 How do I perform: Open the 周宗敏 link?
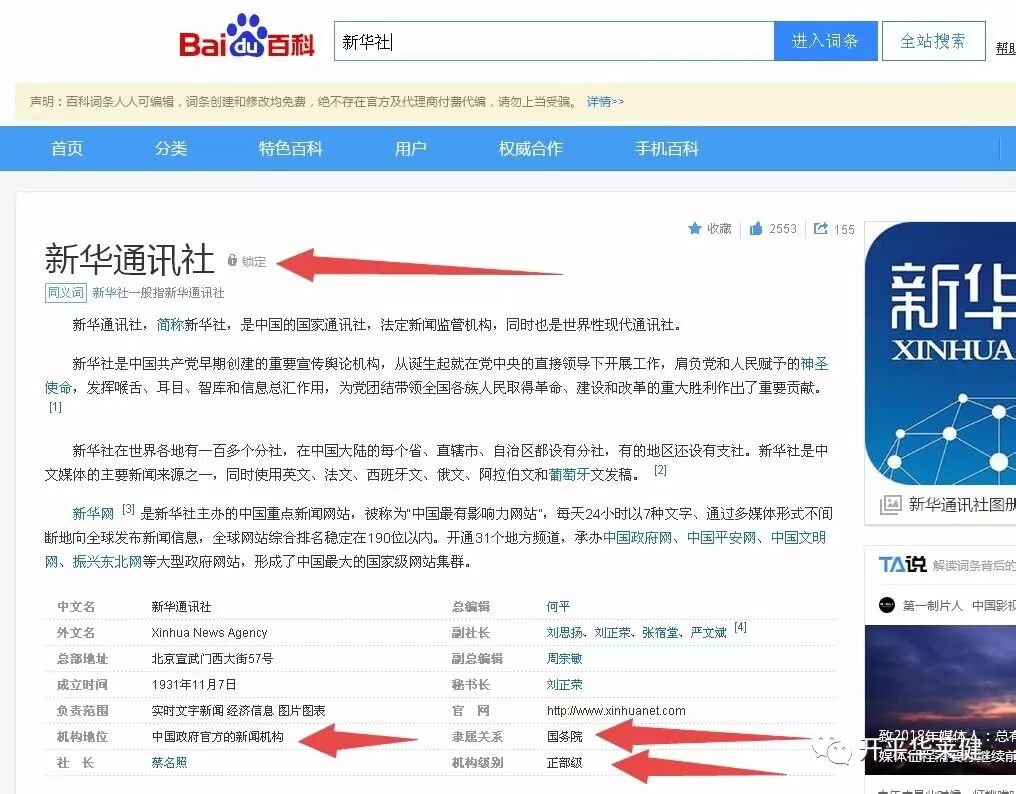(564, 659)
